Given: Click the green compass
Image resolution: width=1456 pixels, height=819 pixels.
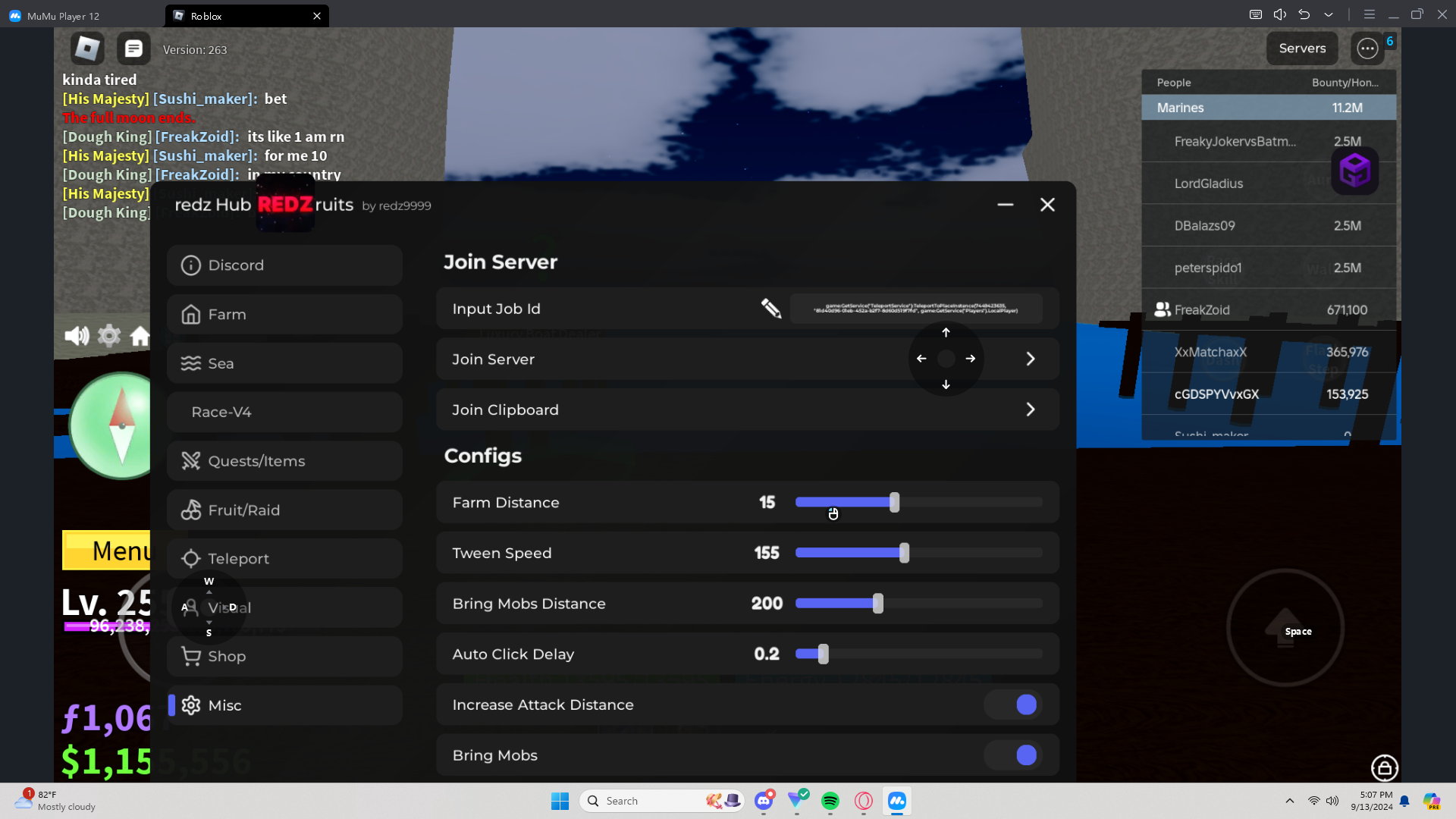Looking at the screenshot, I should [111, 425].
